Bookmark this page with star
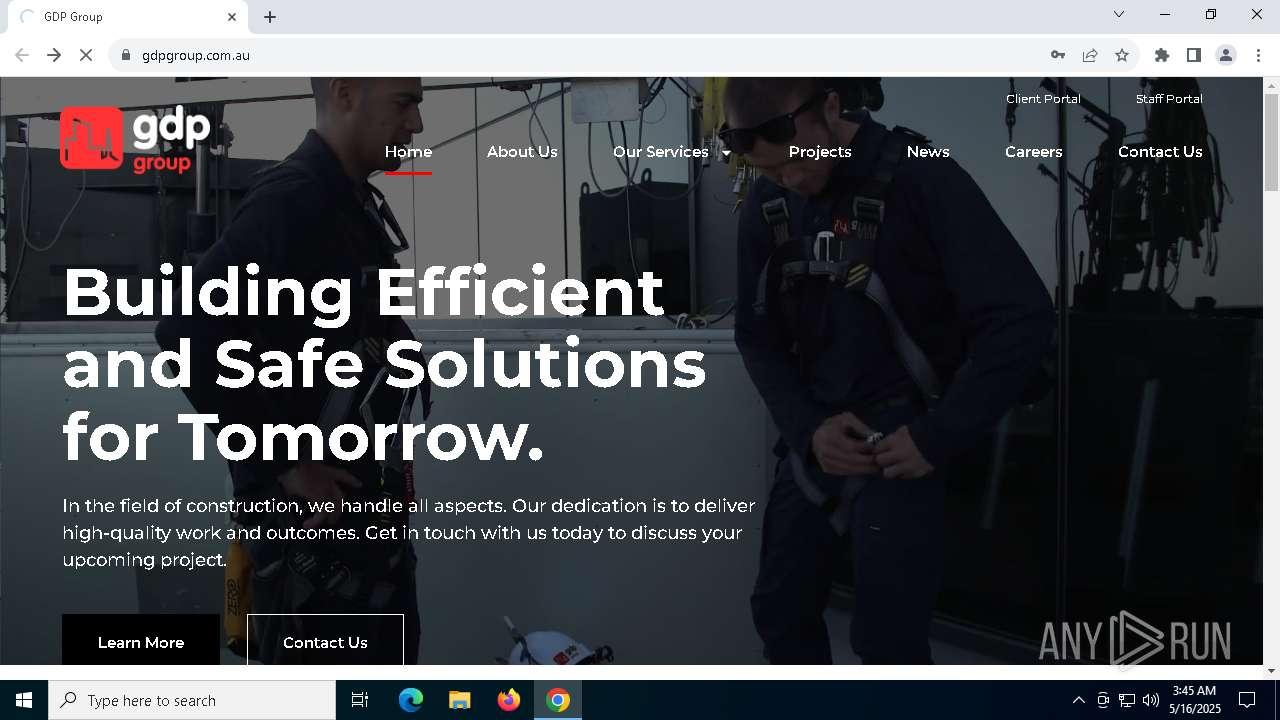The width and height of the screenshot is (1280, 720). (x=1122, y=55)
